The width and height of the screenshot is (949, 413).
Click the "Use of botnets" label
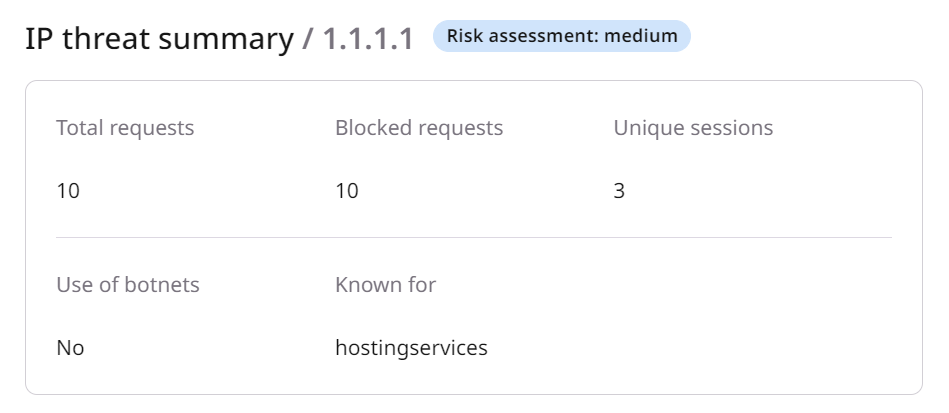coord(128,284)
